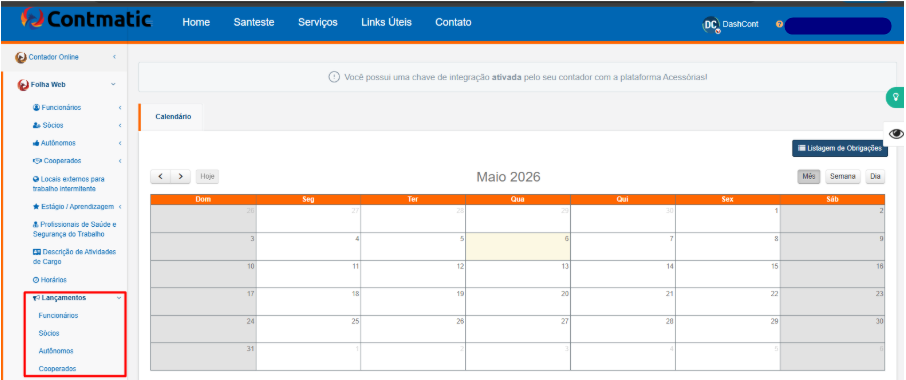Click the Funcionários person icon in sidebar

tap(36, 107)
